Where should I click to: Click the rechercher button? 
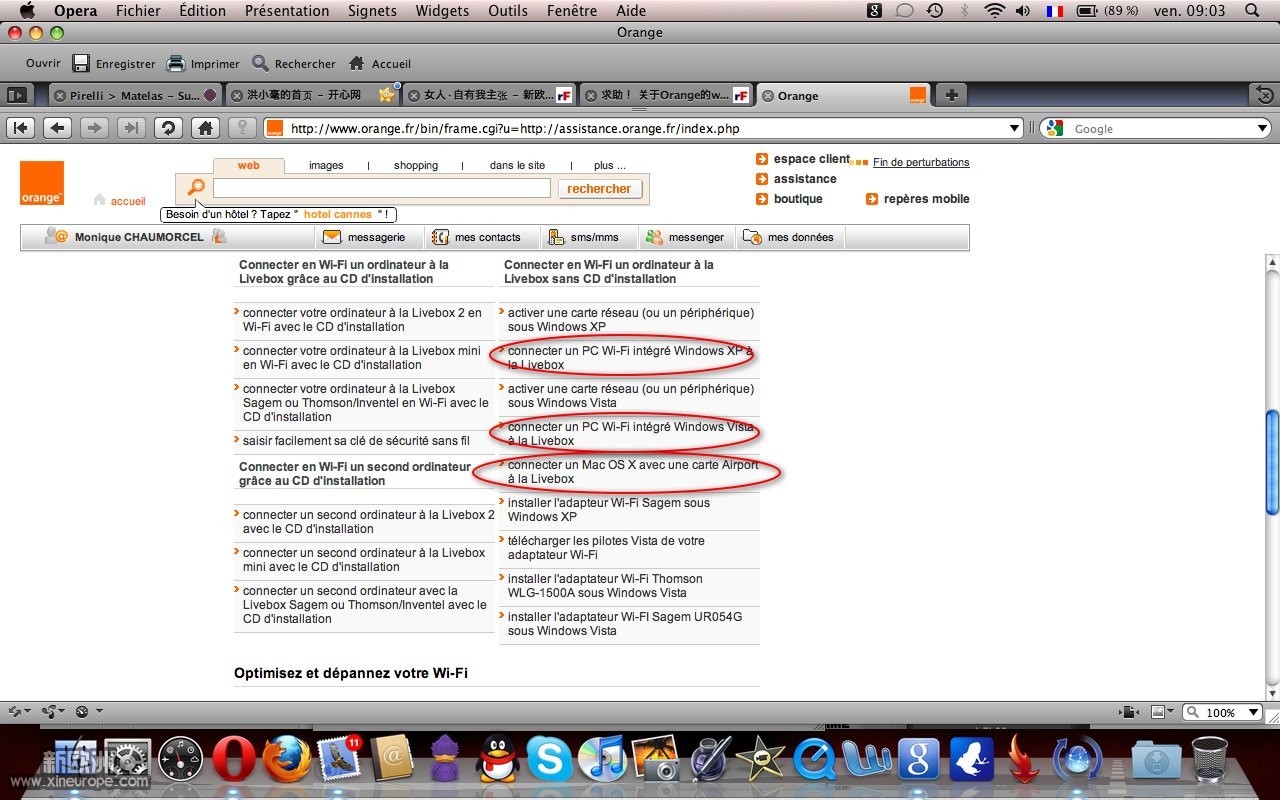coord(599,188)
